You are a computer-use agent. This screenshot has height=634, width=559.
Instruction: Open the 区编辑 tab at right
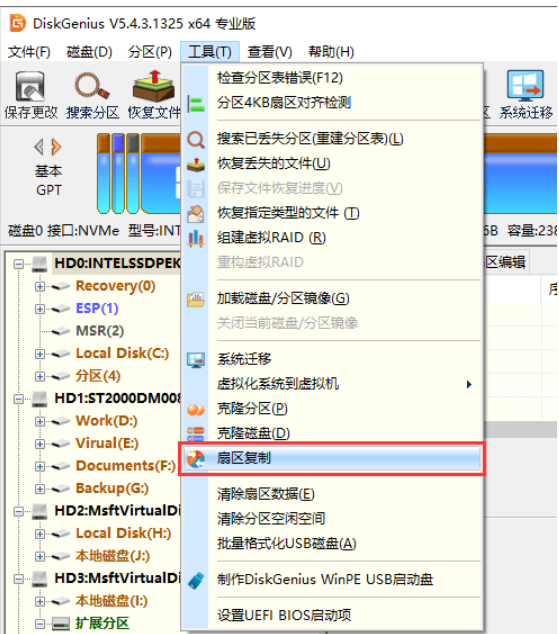[x=505, y=262]
